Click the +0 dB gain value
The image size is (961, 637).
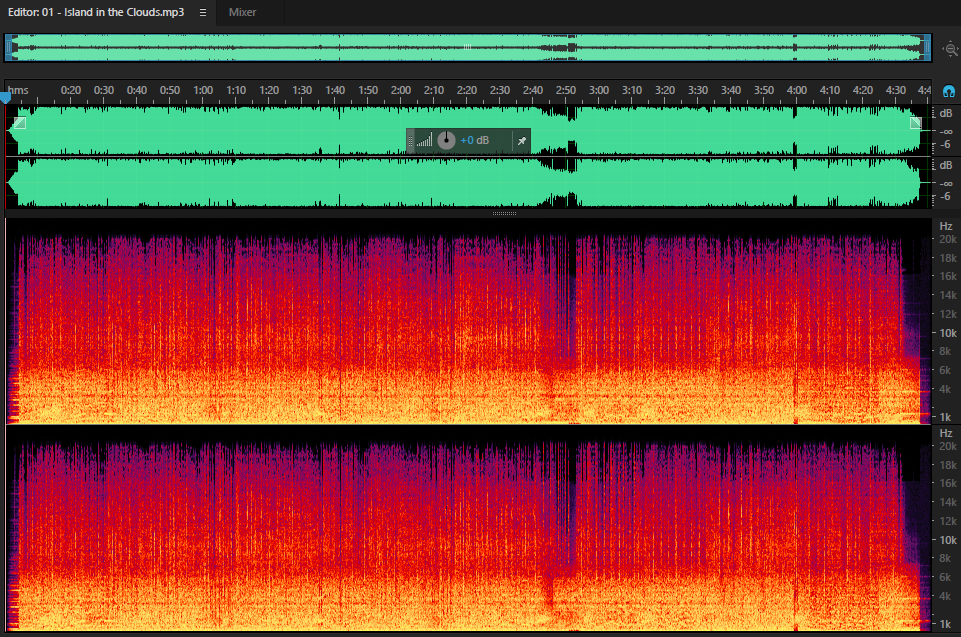(x=474, y=140)
